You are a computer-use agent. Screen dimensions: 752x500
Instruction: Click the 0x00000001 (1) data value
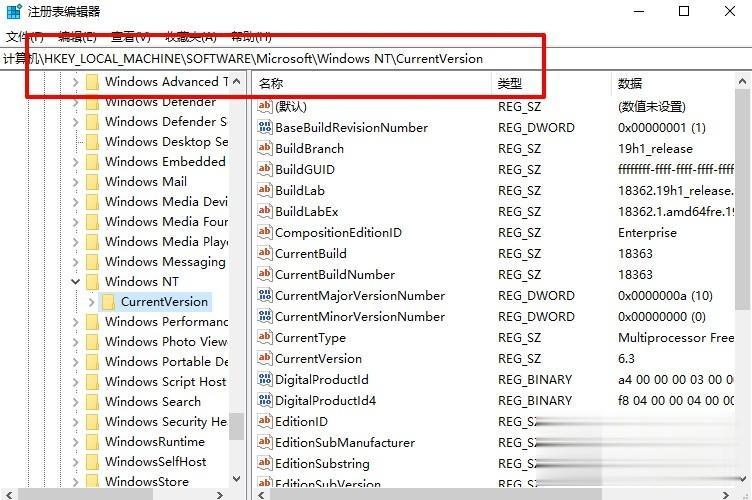(x=662, y=128)
